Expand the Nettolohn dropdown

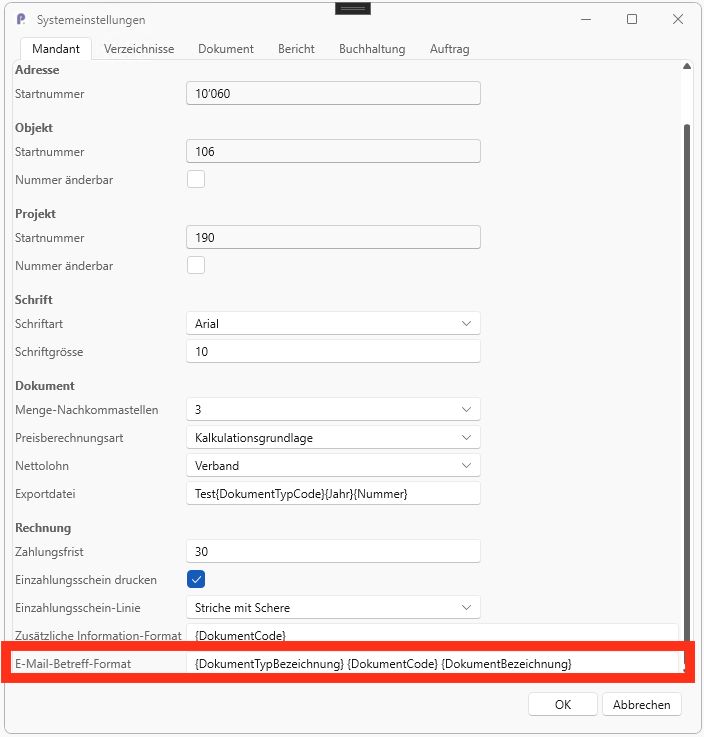click(x=333, y=466)
